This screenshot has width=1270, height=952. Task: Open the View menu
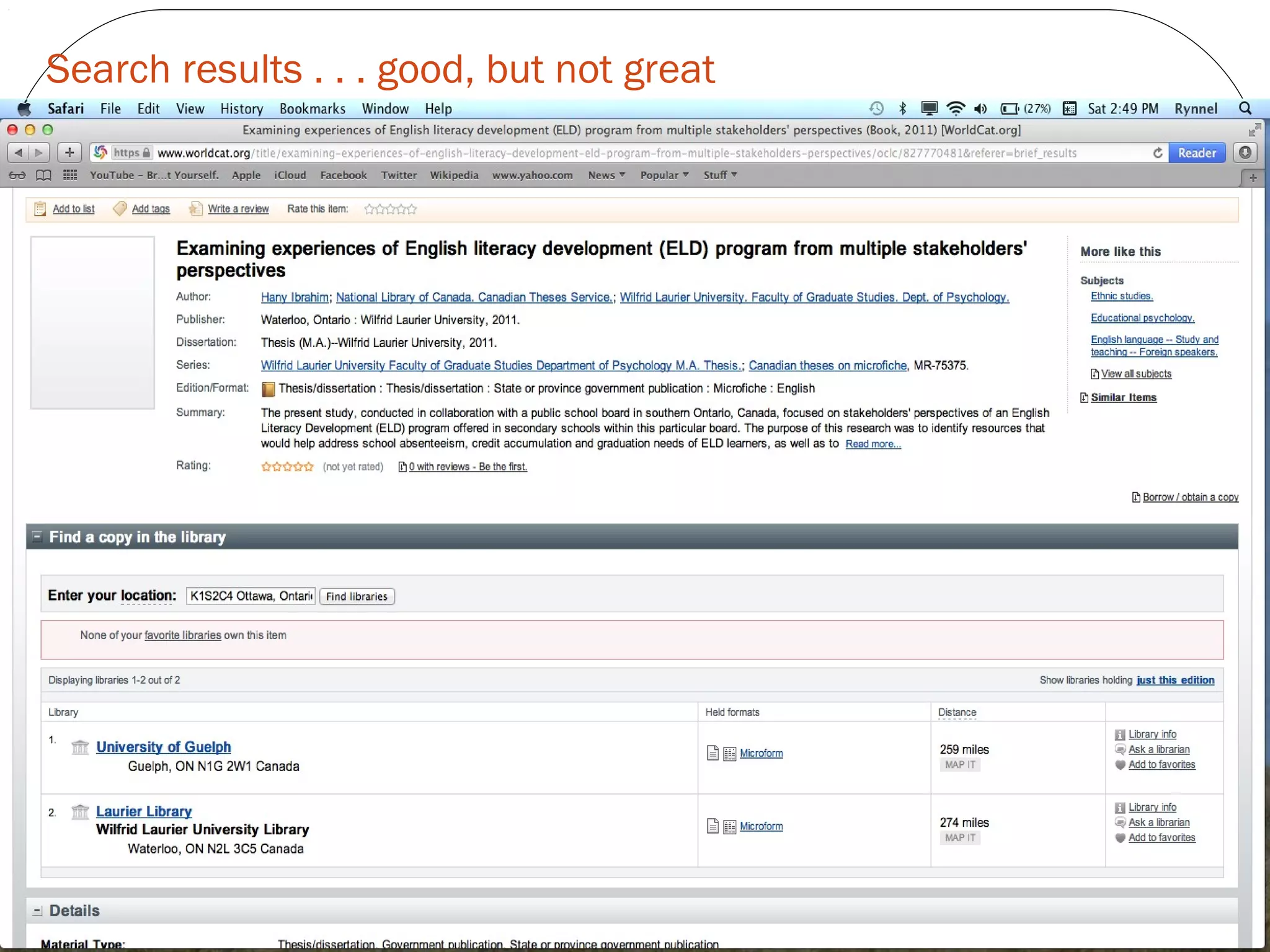point(190,108)
